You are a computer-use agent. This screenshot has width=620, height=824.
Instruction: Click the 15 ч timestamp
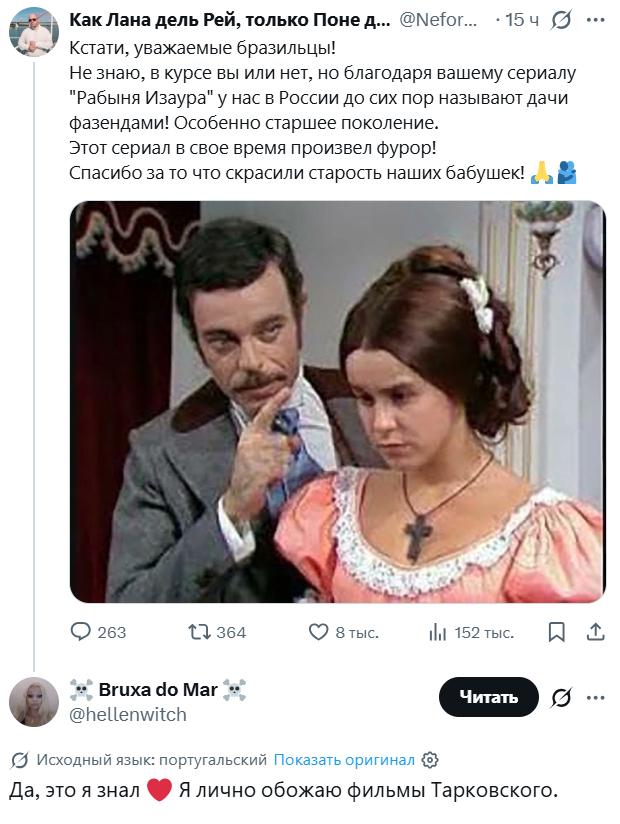[x=523, y=19]
